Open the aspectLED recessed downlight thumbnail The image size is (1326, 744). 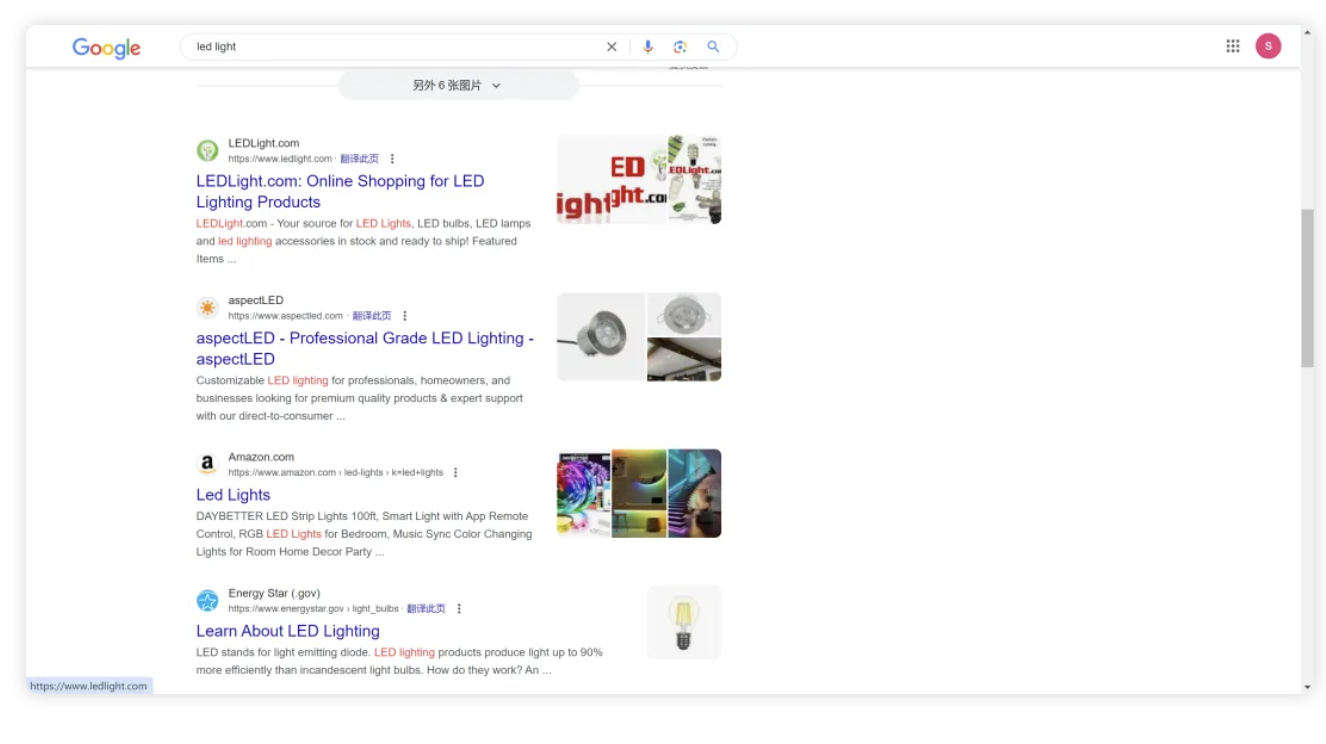(x=684, y=314)
